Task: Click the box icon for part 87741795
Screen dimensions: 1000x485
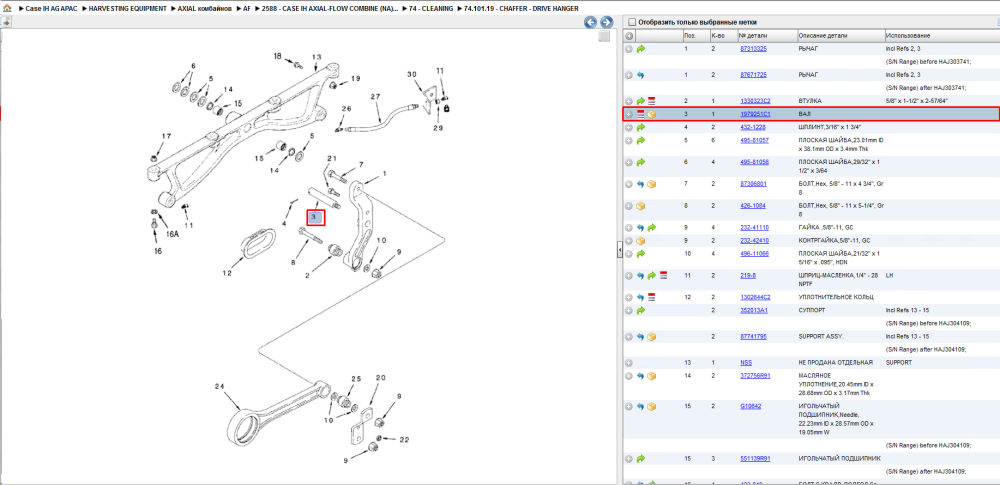Action: coord(652,337)
